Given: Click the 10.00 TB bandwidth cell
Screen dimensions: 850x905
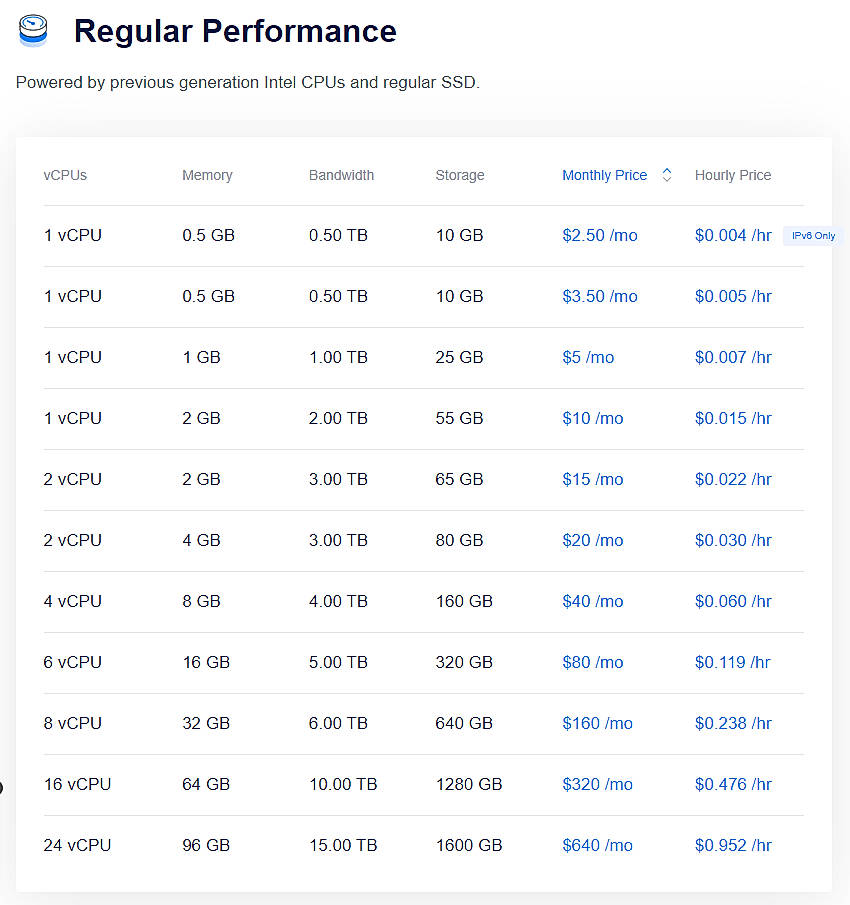Looking at the screenshot, I should coord(343,784).
